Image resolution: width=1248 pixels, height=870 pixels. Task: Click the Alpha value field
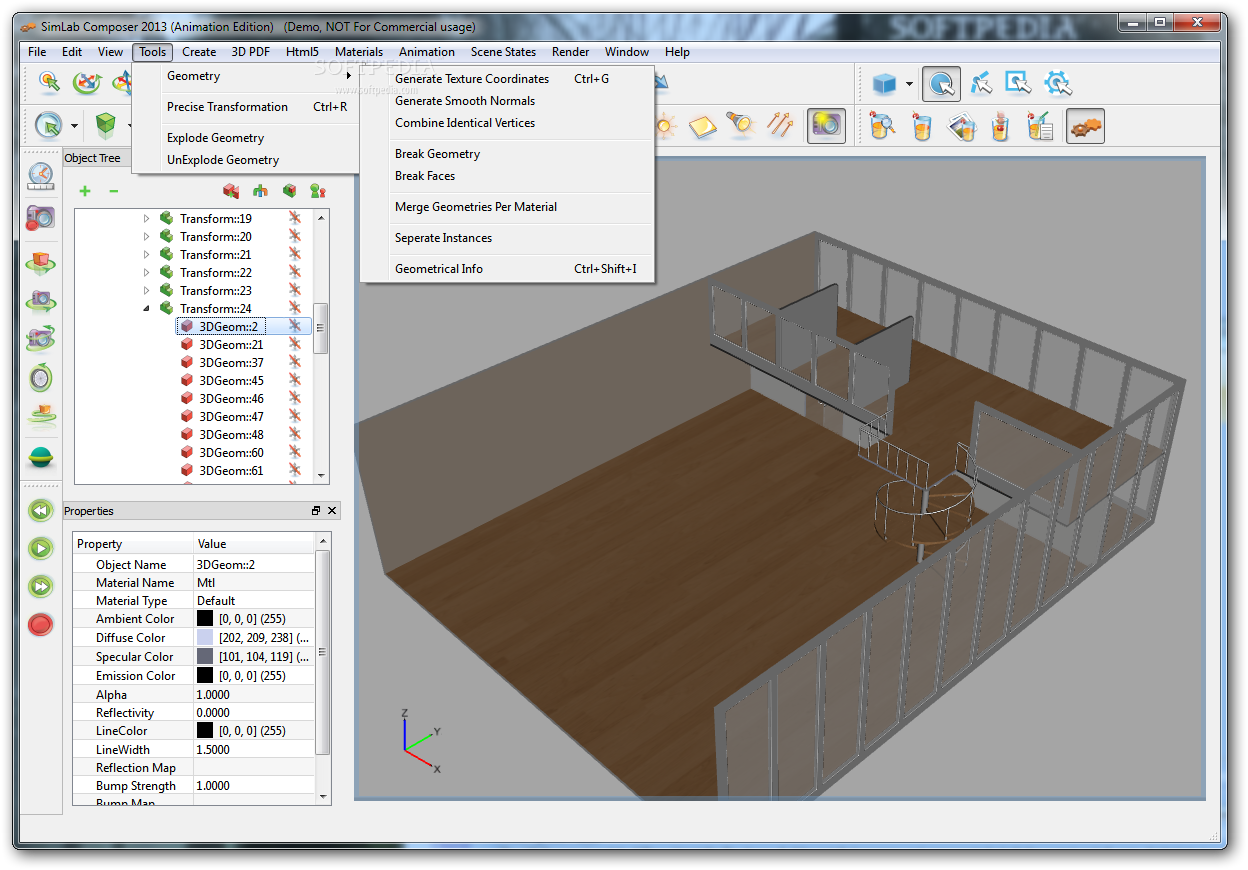pyautogui.click(x=254, y=695)
